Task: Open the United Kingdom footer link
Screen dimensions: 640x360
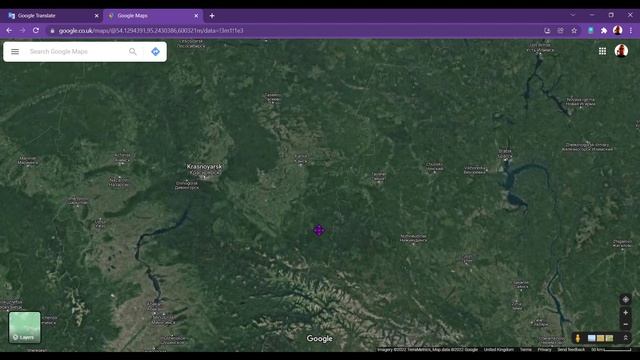Action: (x=498, y=349)
